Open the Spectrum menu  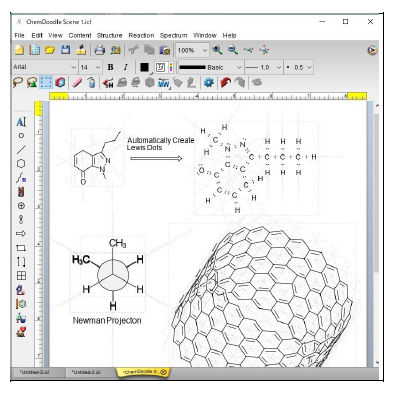pyautogui.click(x=173, y=35)
